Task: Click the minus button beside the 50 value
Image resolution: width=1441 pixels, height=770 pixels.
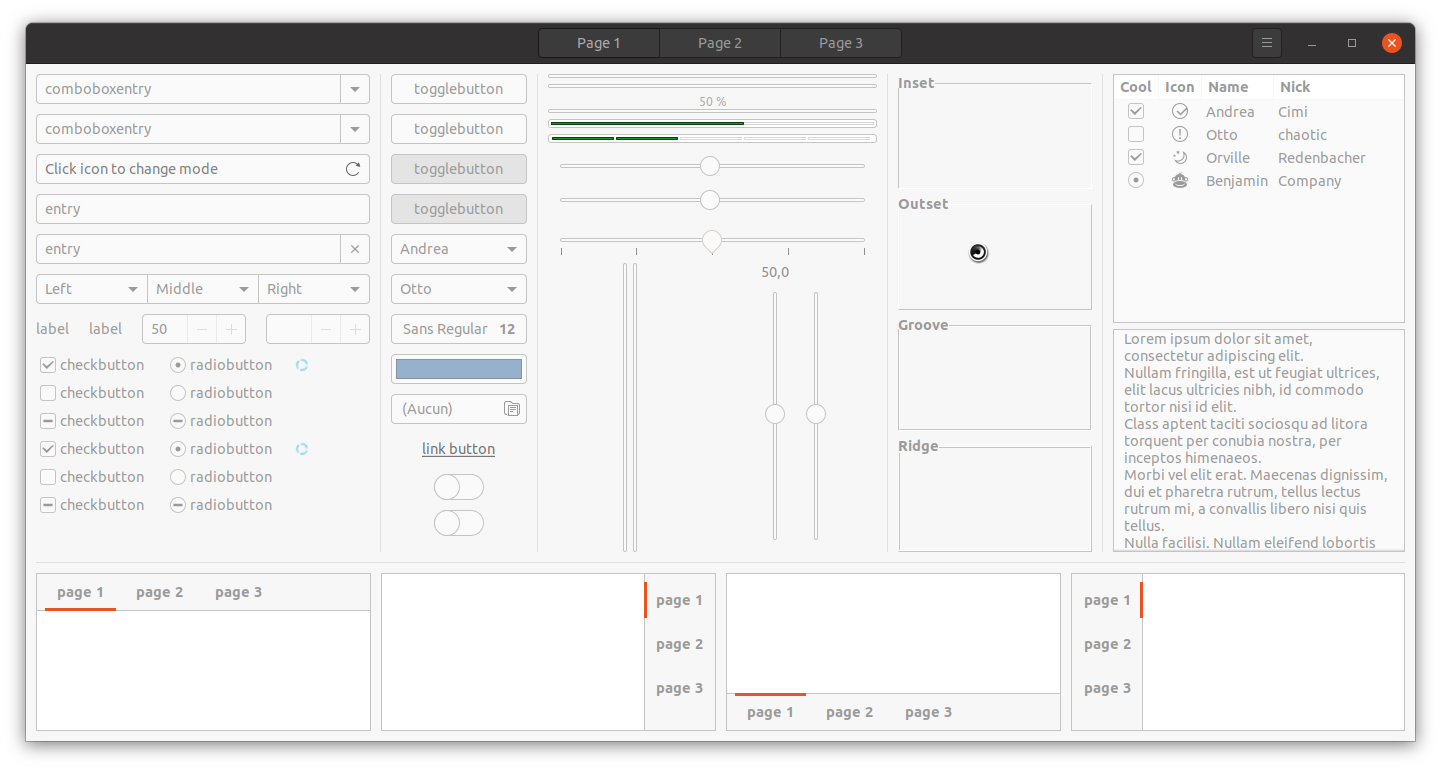Action: click(x=202, y=329)
